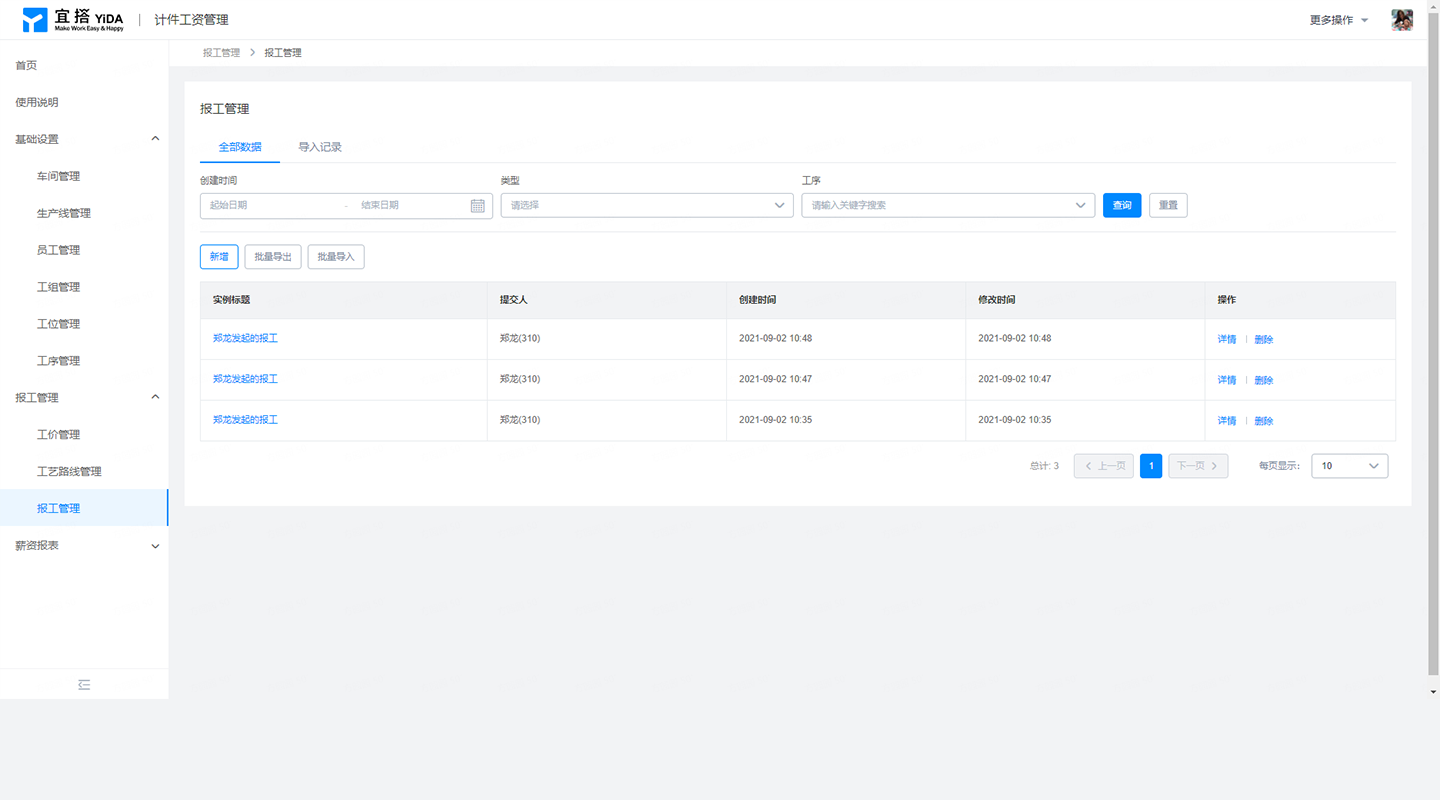Open 郑龙发起的报工 created at 10:47
The height and width of the screenshot is (800, 1440).
coord(245,379)
